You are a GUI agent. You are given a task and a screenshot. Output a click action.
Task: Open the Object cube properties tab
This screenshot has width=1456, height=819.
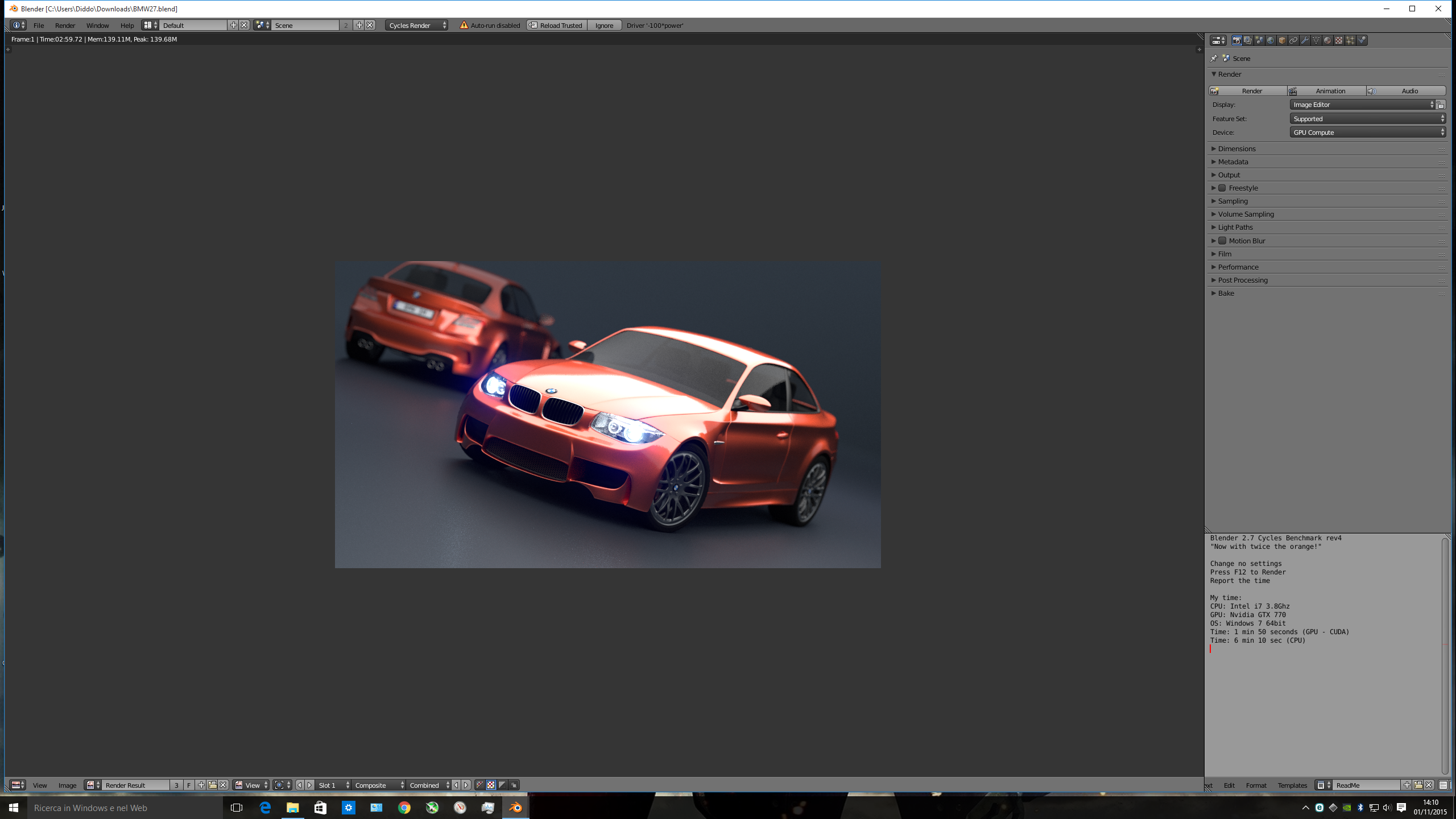1282,40
